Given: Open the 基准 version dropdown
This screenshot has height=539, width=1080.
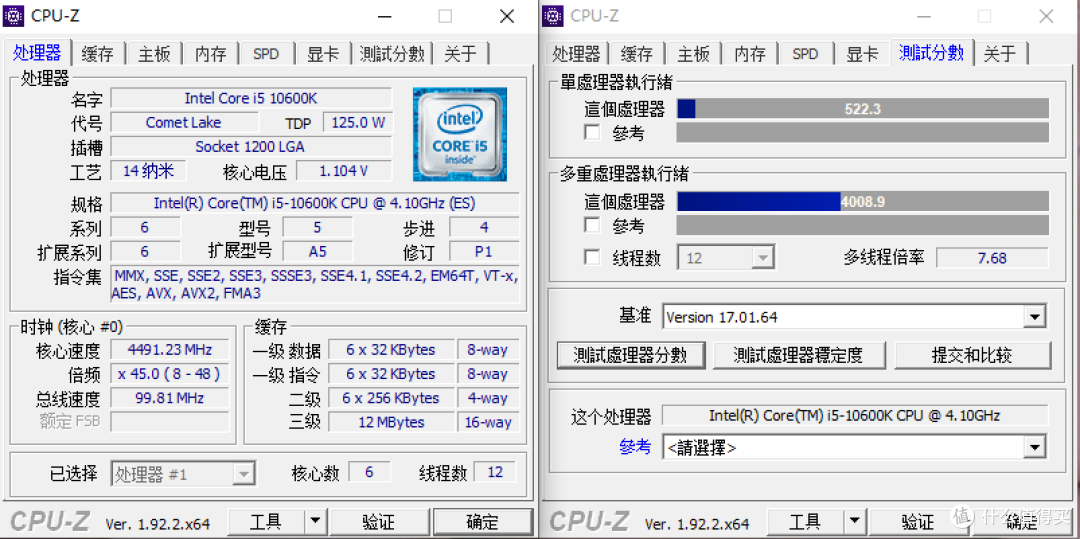Looking at the screenshot, I should (853, 317).
